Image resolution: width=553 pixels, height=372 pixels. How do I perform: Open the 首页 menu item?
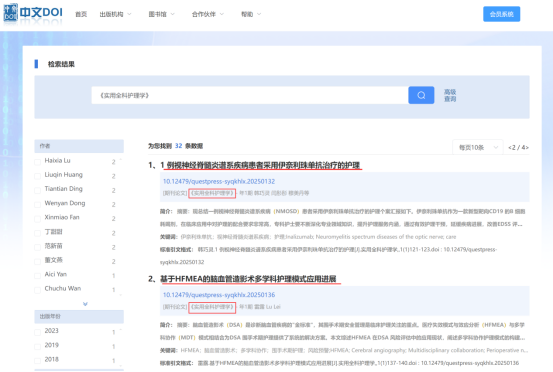[x=81, y=14]
